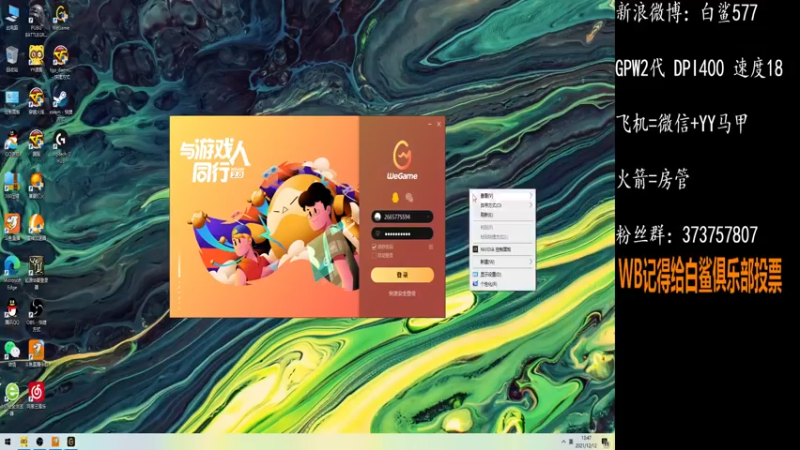Viewport: 800px width, 450px height.
Task: Select the WeGame desktop shortcut icon
Action: click(x=61, y=15)
